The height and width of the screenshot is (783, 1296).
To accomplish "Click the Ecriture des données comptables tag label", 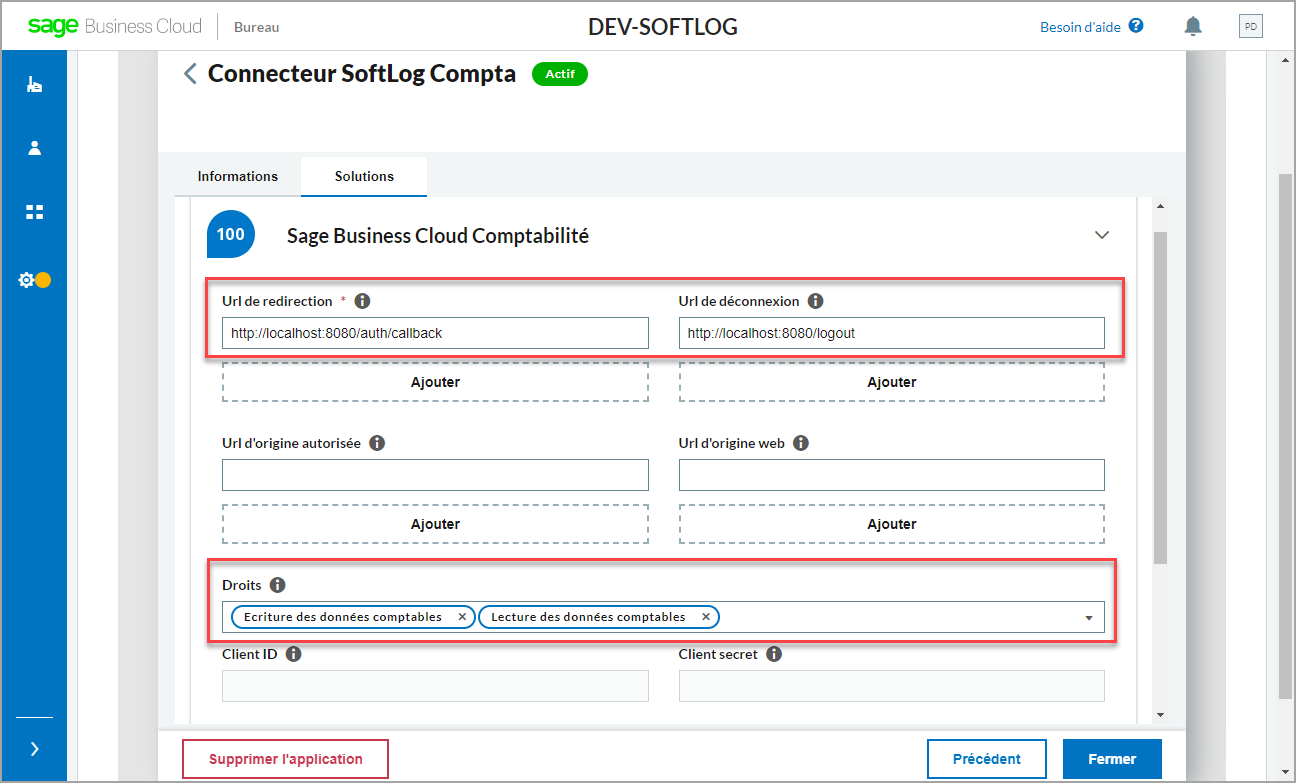I will point(343,617).
